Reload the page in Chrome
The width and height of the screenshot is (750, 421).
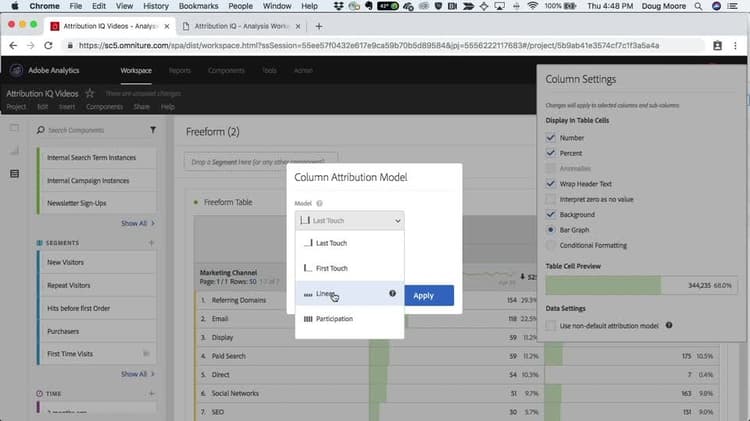pos(48,45)
